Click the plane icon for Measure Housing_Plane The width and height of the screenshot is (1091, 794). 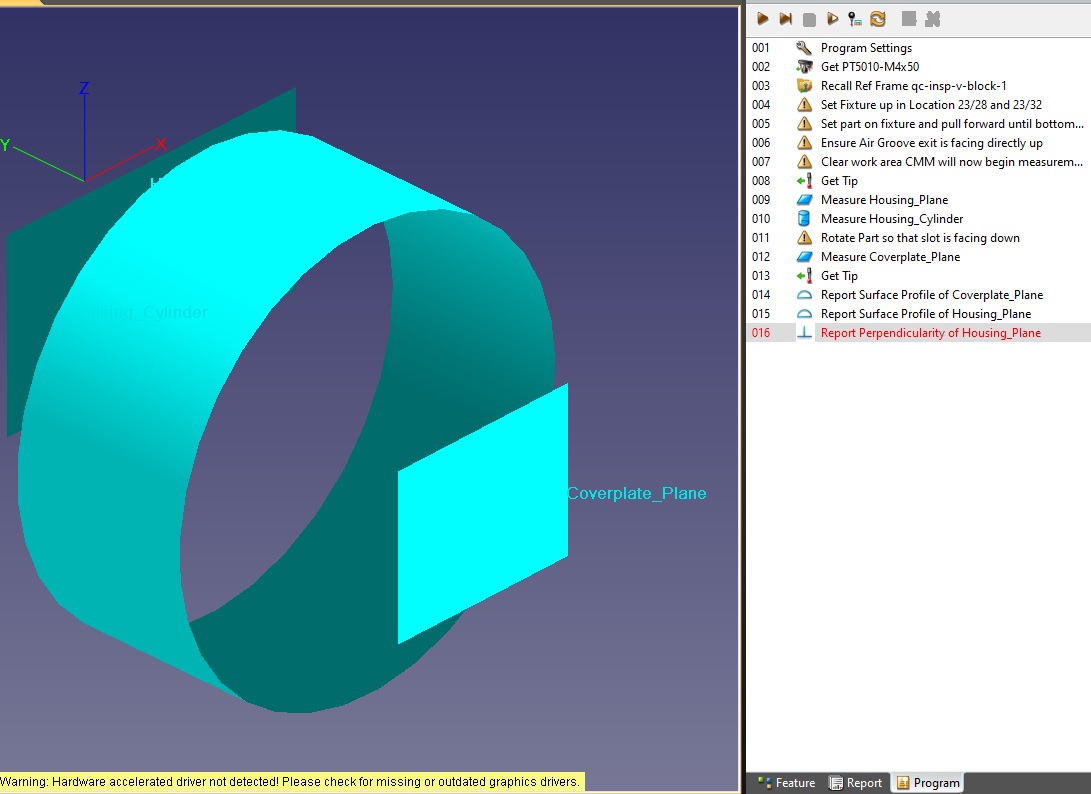coord(804,200)
